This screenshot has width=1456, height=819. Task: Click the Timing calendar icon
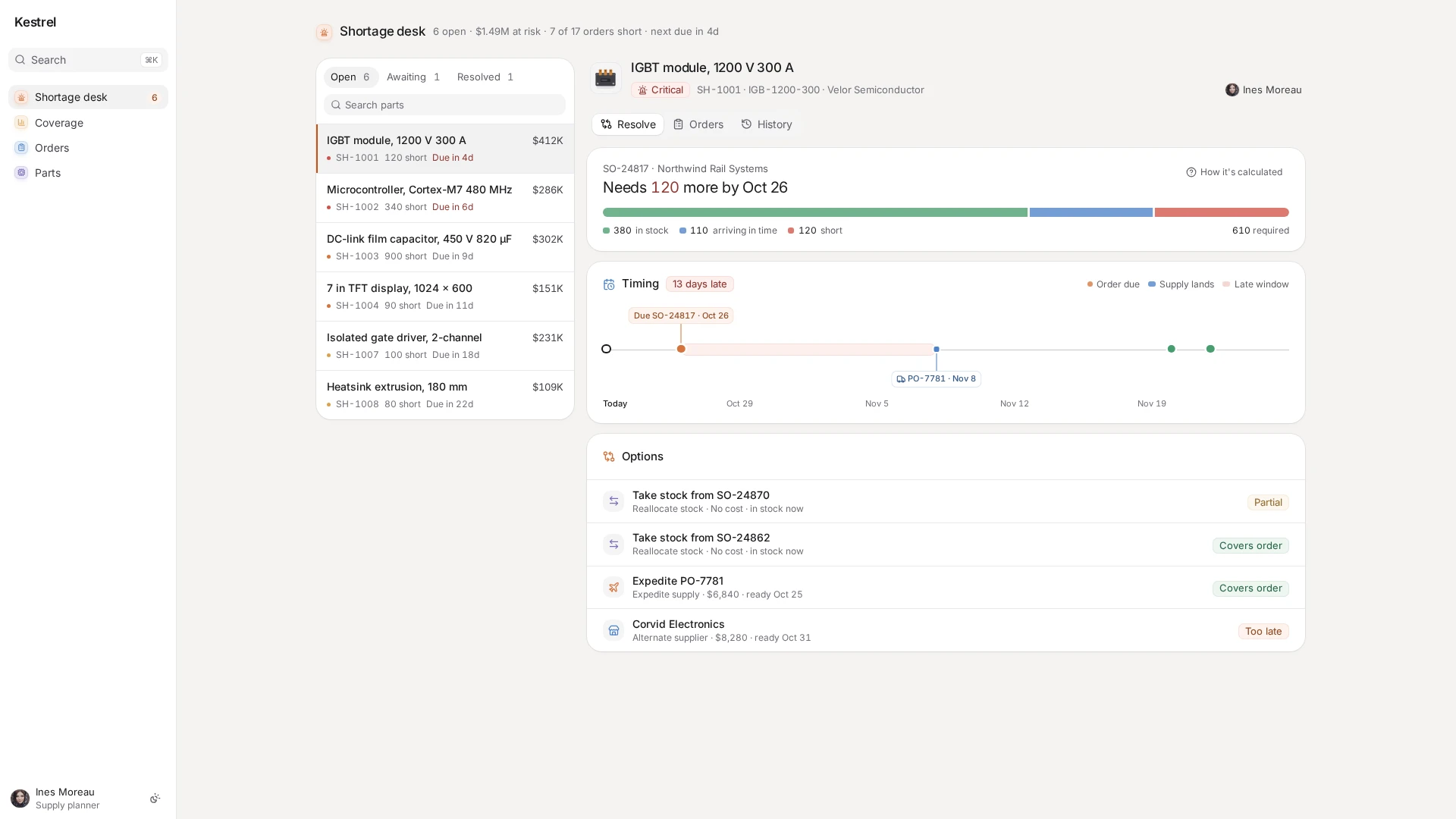click(609, 284)
